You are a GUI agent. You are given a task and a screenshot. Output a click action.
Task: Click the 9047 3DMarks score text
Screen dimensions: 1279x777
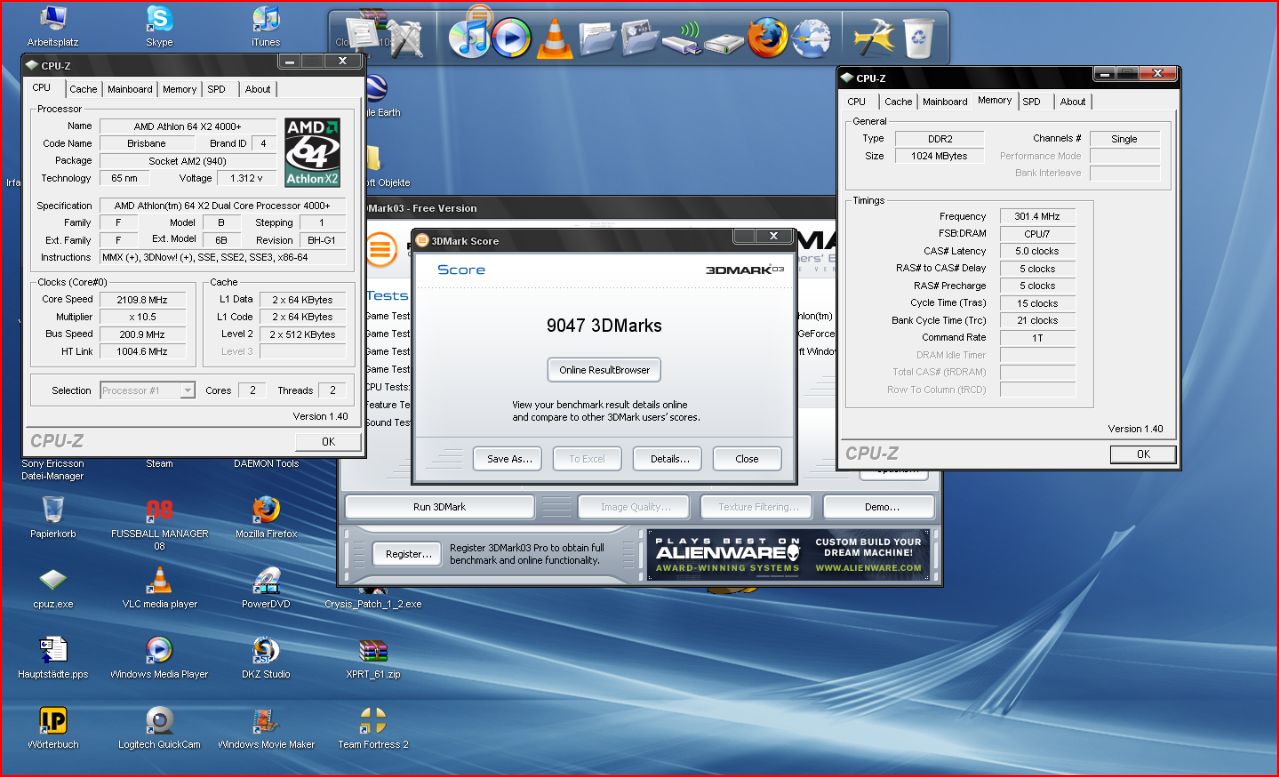604,325
